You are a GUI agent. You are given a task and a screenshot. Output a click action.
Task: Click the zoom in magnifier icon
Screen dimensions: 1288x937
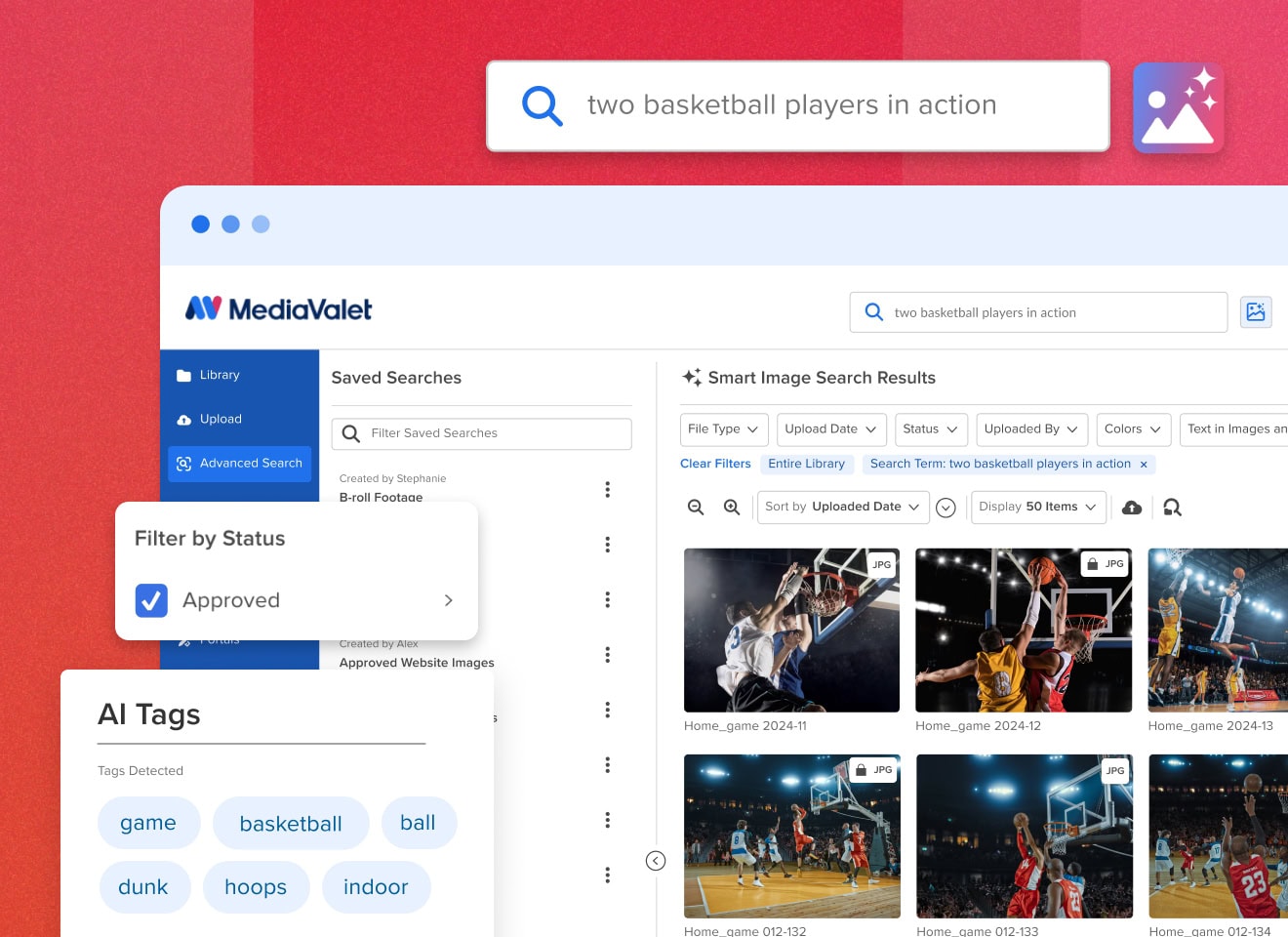pyautogui.click(x=732, y=508)
